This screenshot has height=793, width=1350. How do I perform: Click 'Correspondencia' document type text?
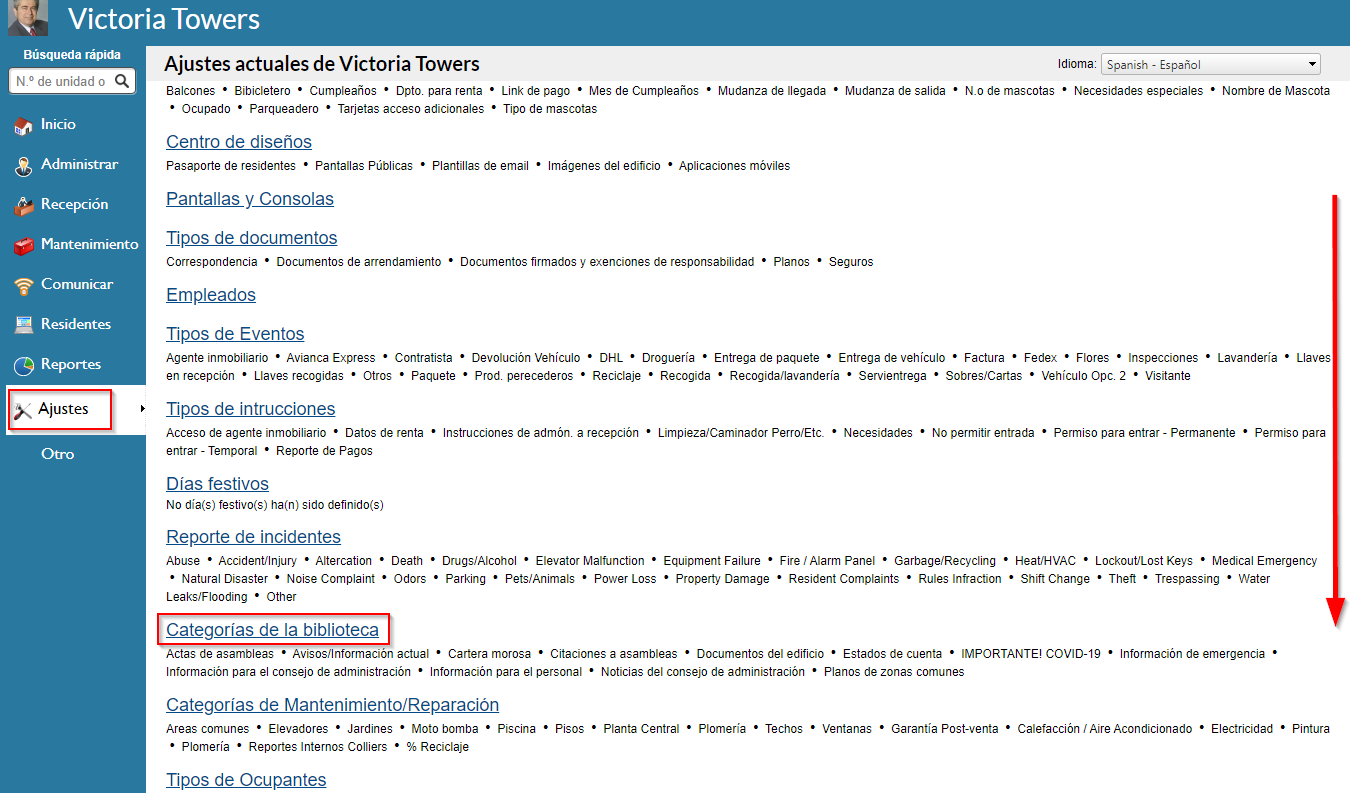pos(212,262)
